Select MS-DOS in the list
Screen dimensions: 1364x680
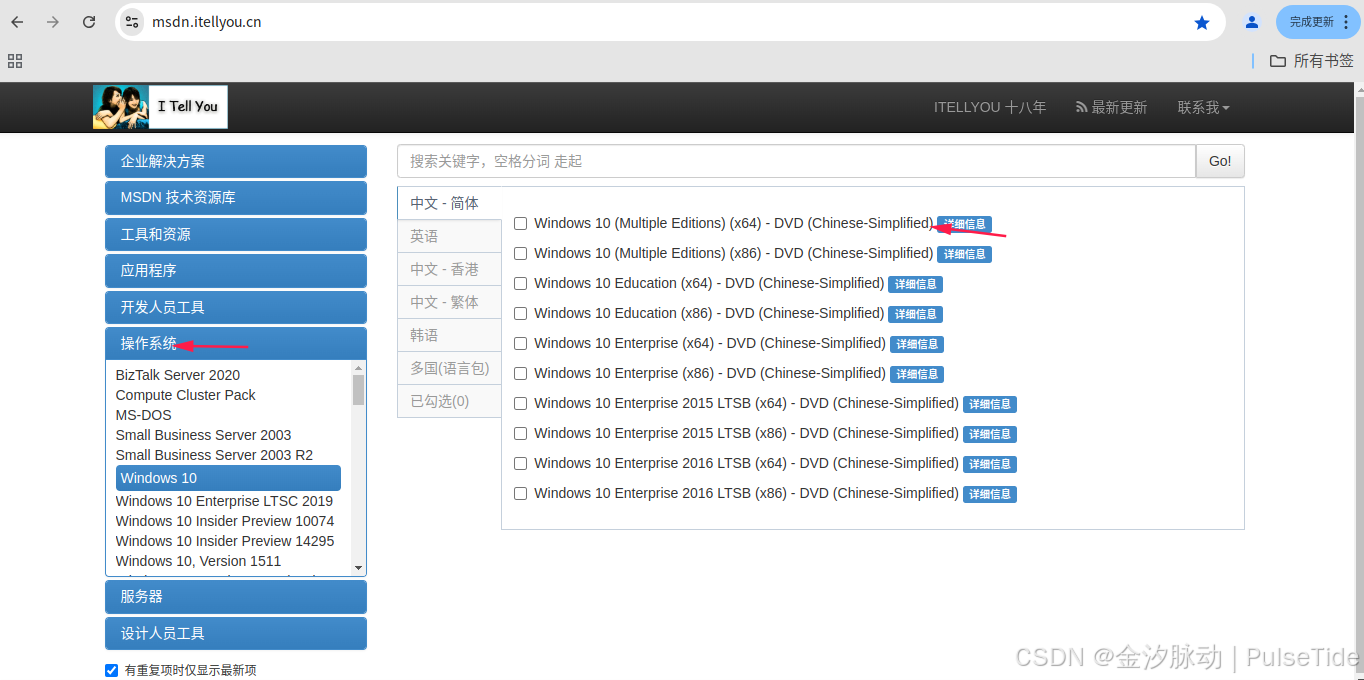(144, 415)
